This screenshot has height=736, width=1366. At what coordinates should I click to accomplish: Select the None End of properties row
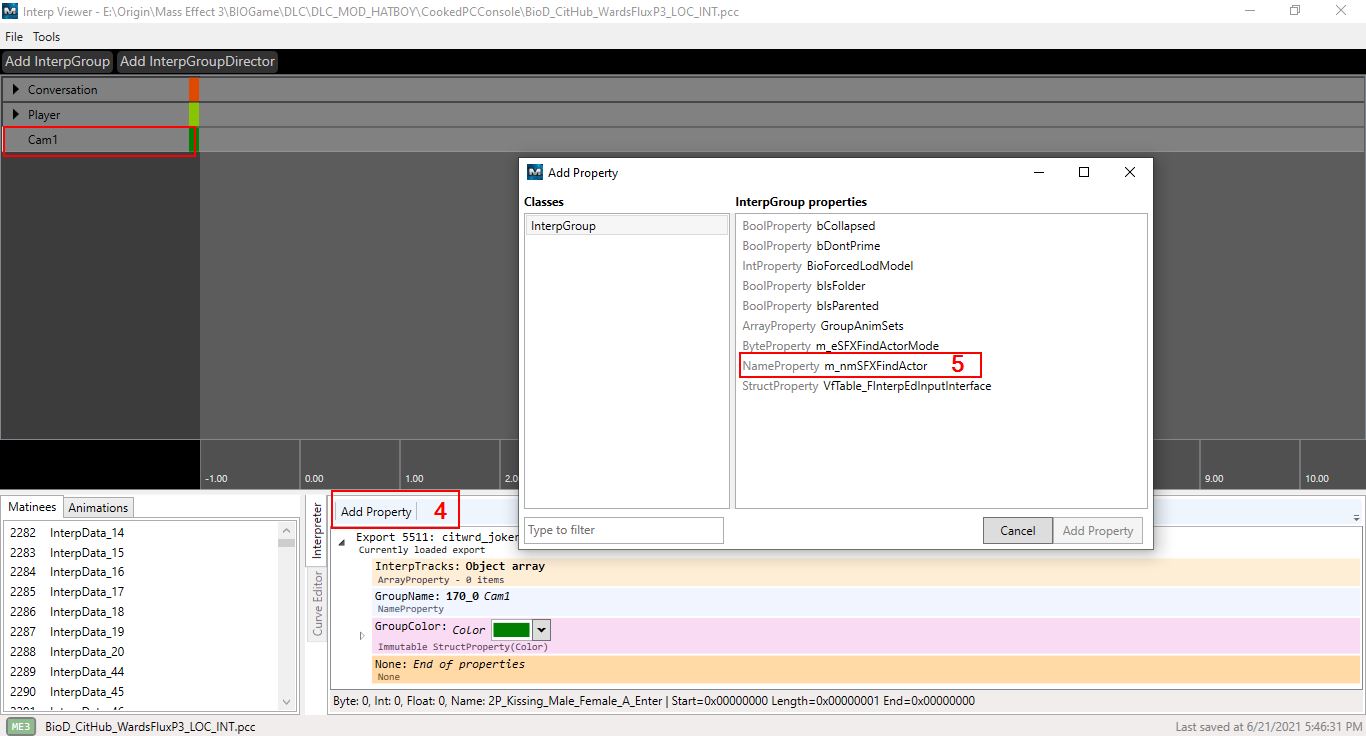866,669
